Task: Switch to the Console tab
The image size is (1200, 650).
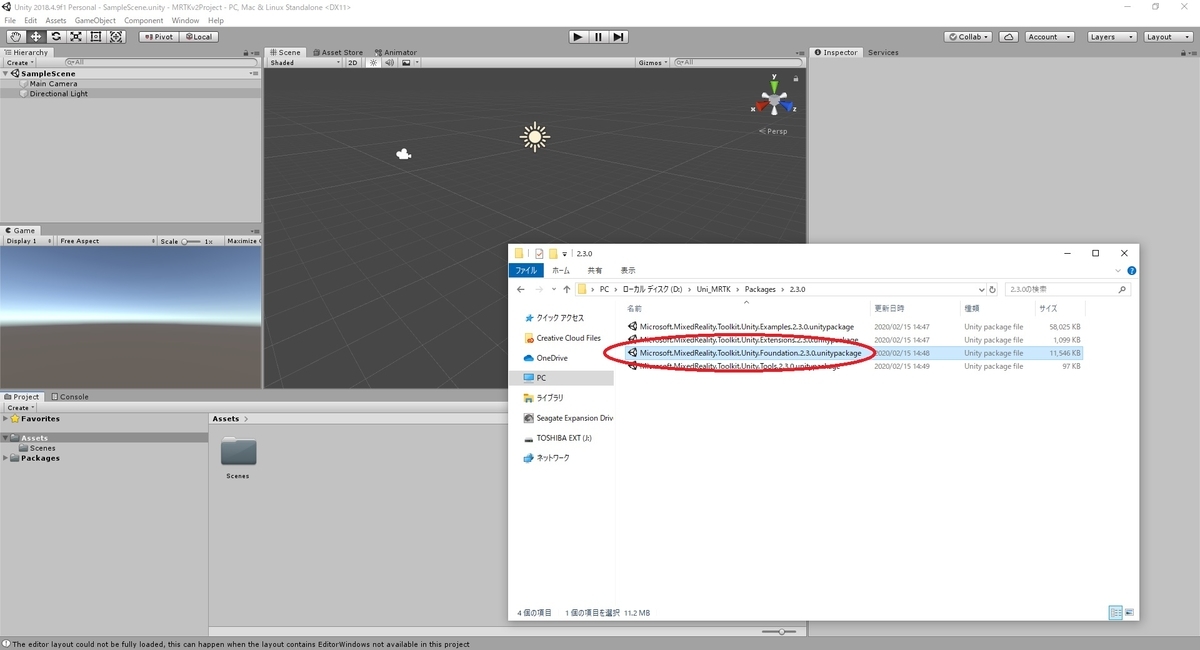Action: pyautogui.click(x=70, y=396)
